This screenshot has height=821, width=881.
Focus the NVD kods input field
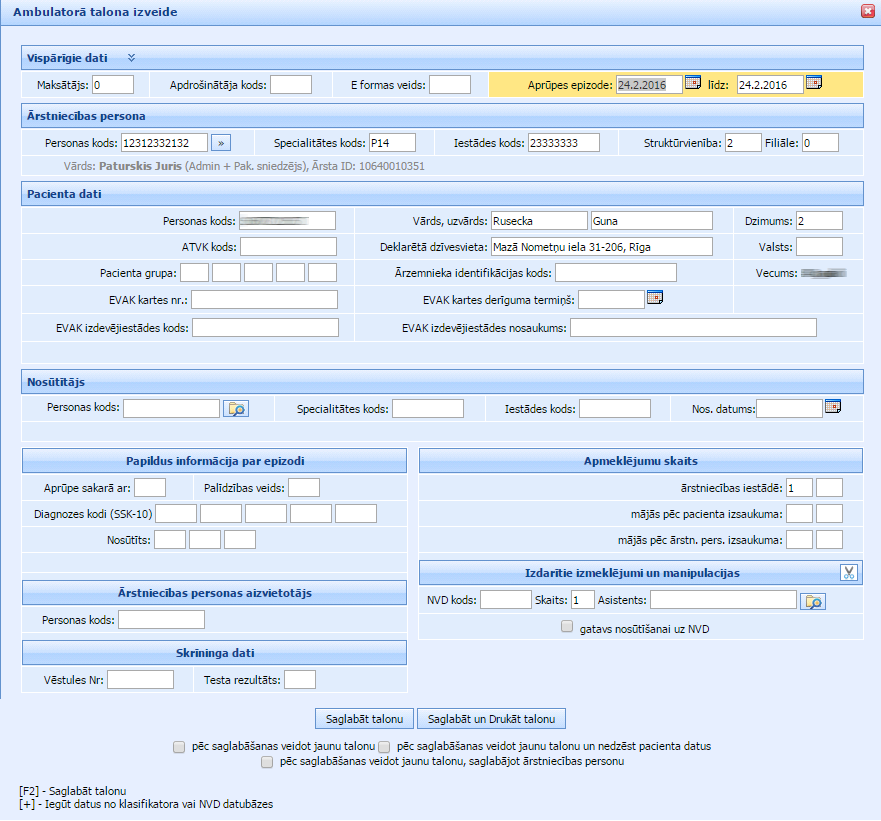click(x=505, y=600)
